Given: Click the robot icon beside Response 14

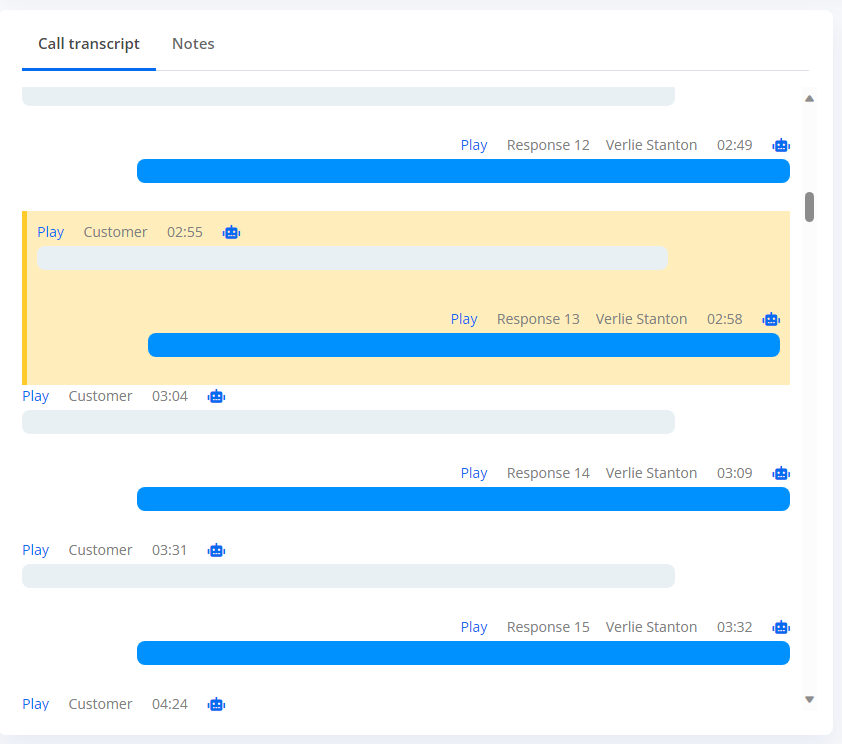Looking at the screenshot, I should (x=781, y=473).
